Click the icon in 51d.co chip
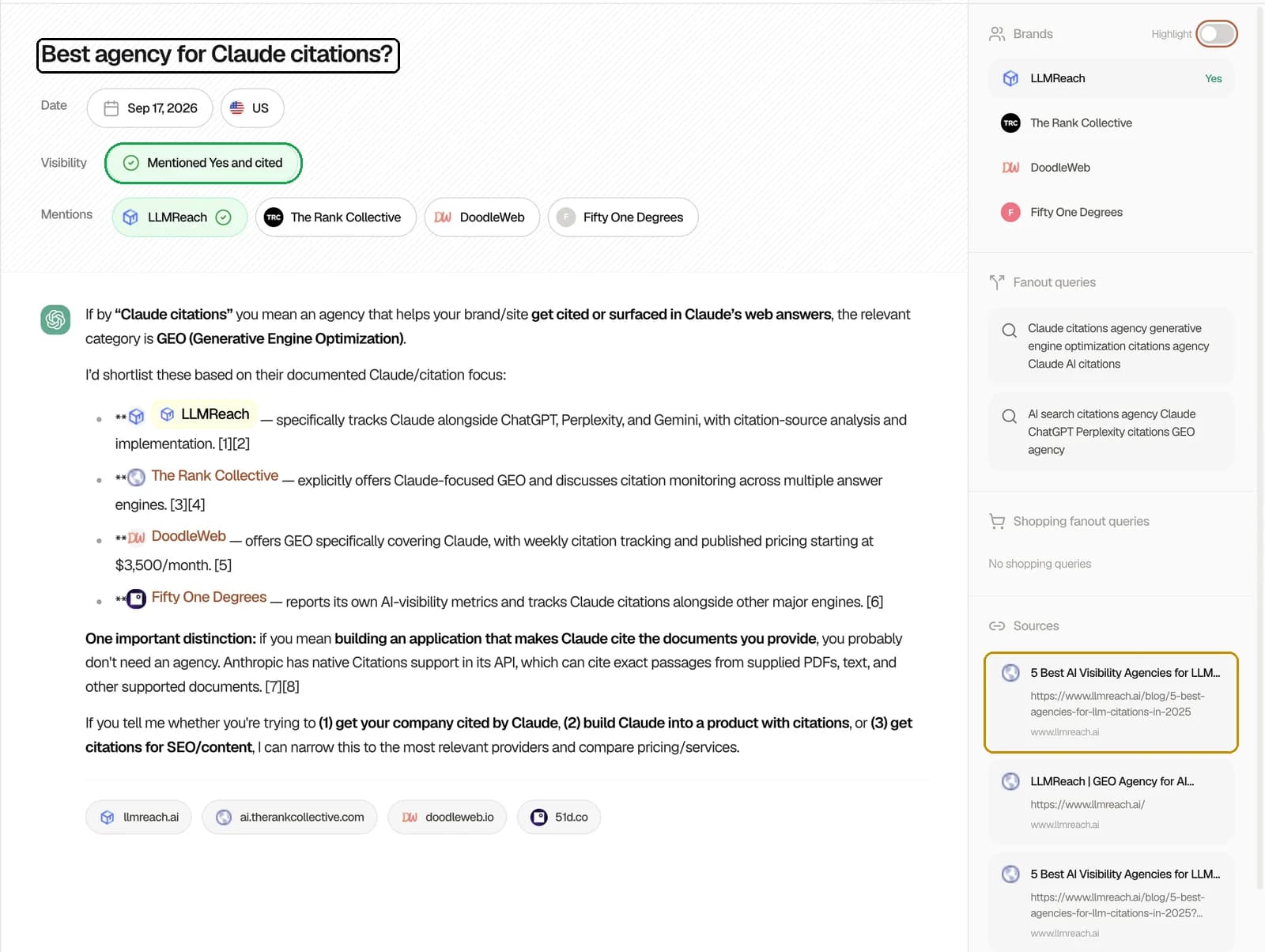Image resolution: width=1265 pixels, height=952 pixels. [x=539, y=818]
